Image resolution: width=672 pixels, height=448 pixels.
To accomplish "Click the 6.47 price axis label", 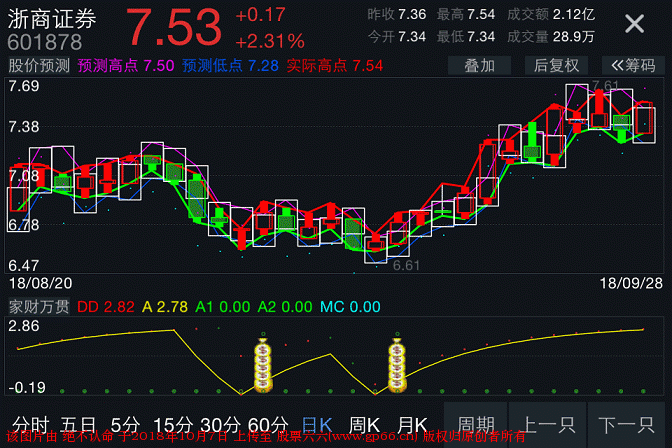I will pyautogui.click(x=24, y=266).
